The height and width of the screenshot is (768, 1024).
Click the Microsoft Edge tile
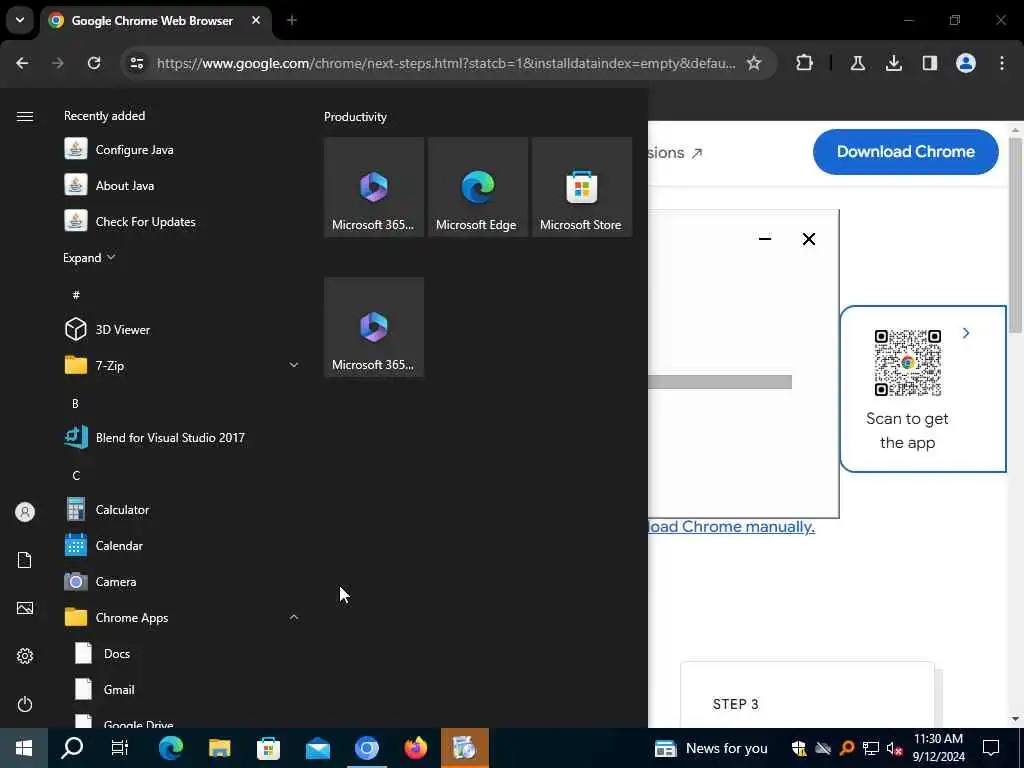(477, 187)
